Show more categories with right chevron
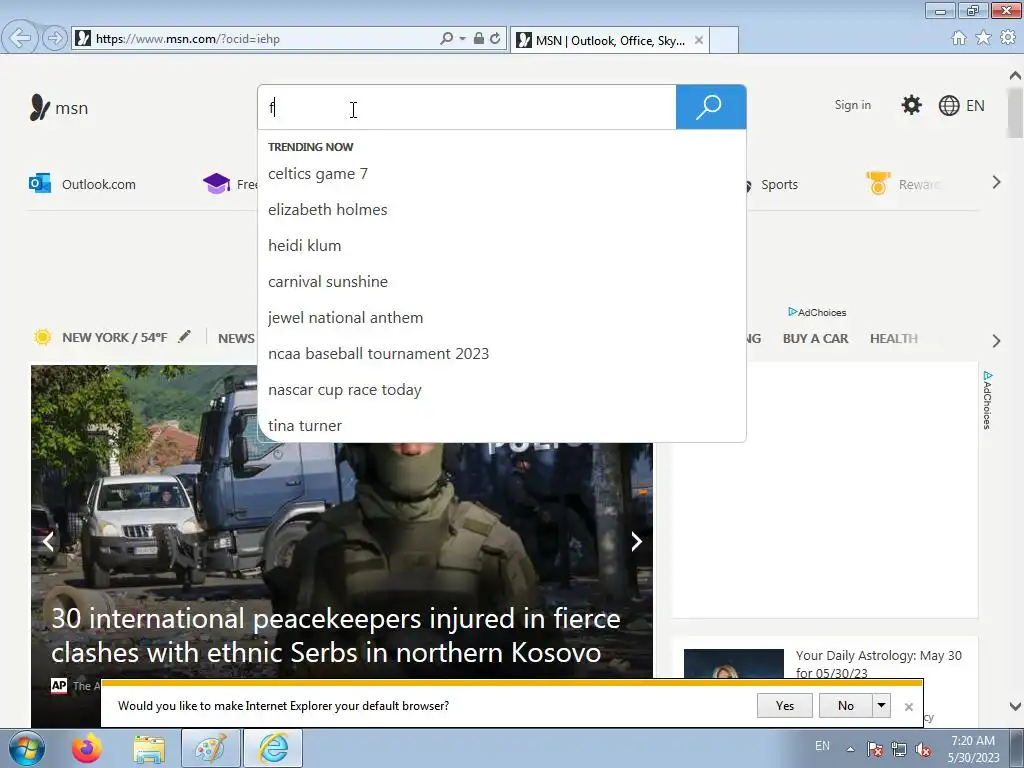Image resolution: width=1024 pixels, height=768 pixels. coord(996,340)
